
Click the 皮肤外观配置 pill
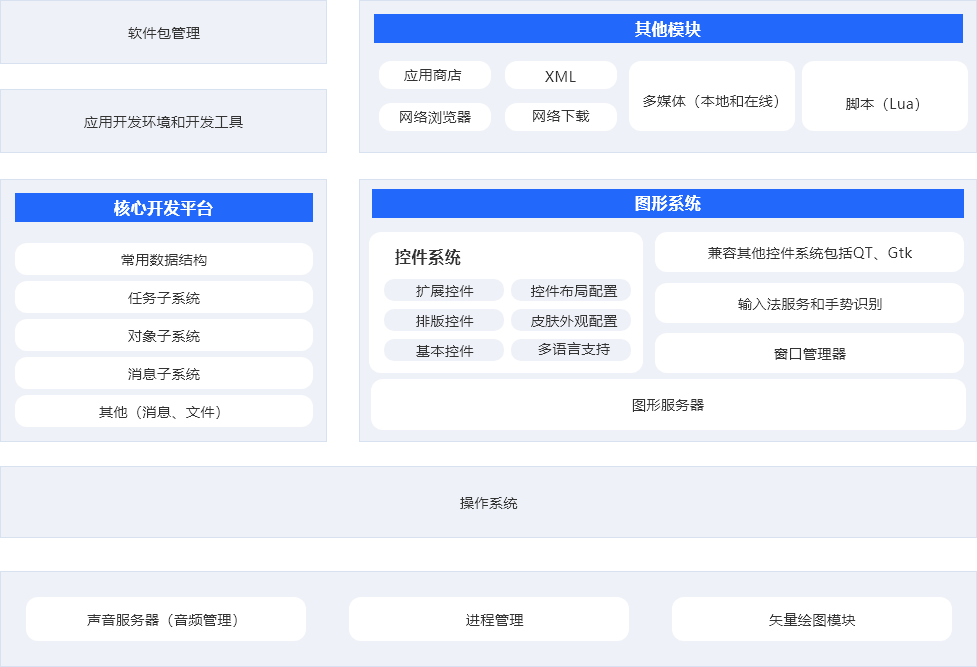coord(571,321)
